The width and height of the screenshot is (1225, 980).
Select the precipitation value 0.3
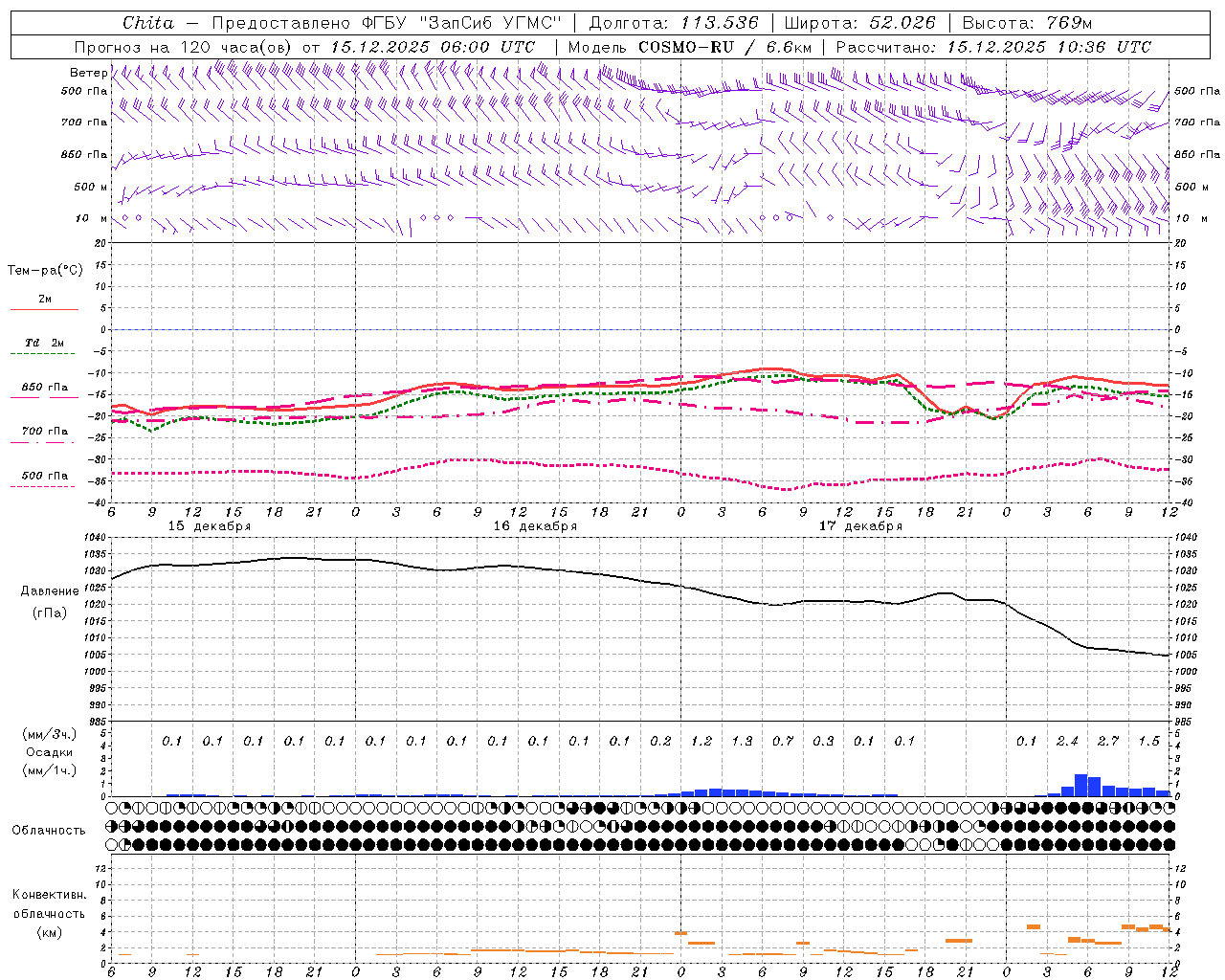[x=823, y=742]
